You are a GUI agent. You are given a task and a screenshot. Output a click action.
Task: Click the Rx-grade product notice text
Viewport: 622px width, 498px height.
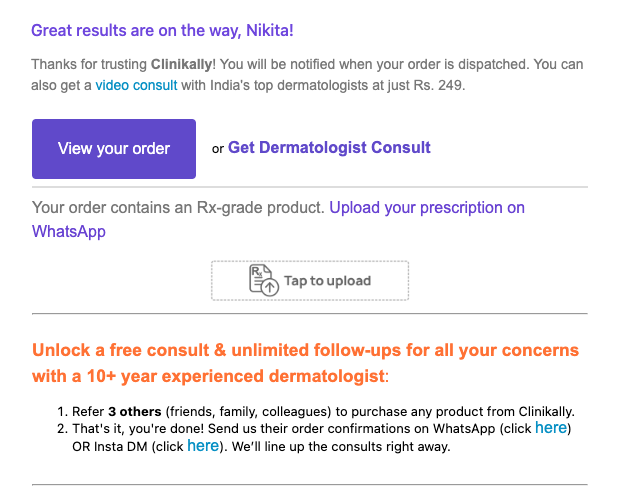pyautogui.click(x=179, y=208)
